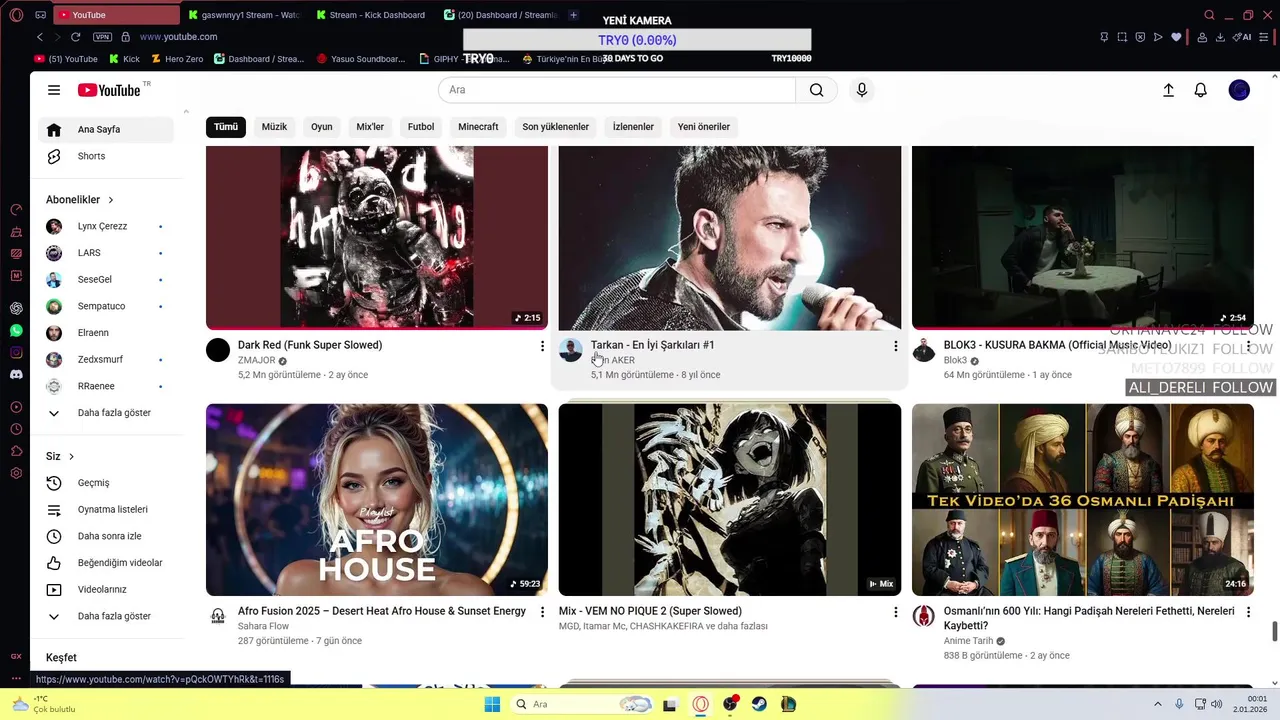Open Sahara Flow channel name
The image size is (1280, 720).
pos(263,627)
